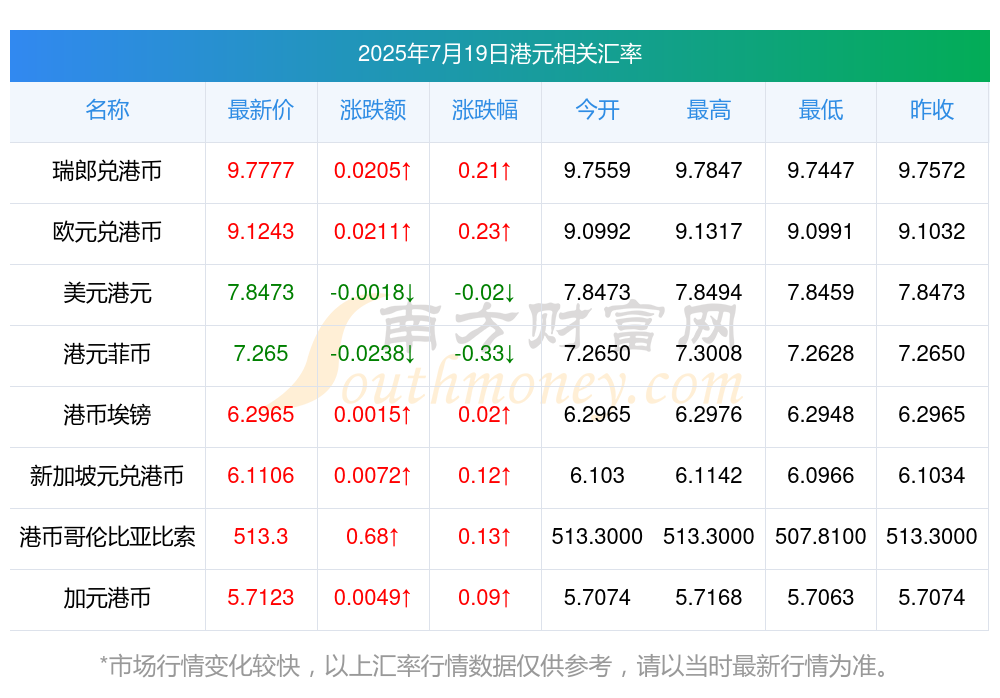1000x698 pixels.
Task: Click the 港元菲币 row name
Action: [x=107, y=353]
